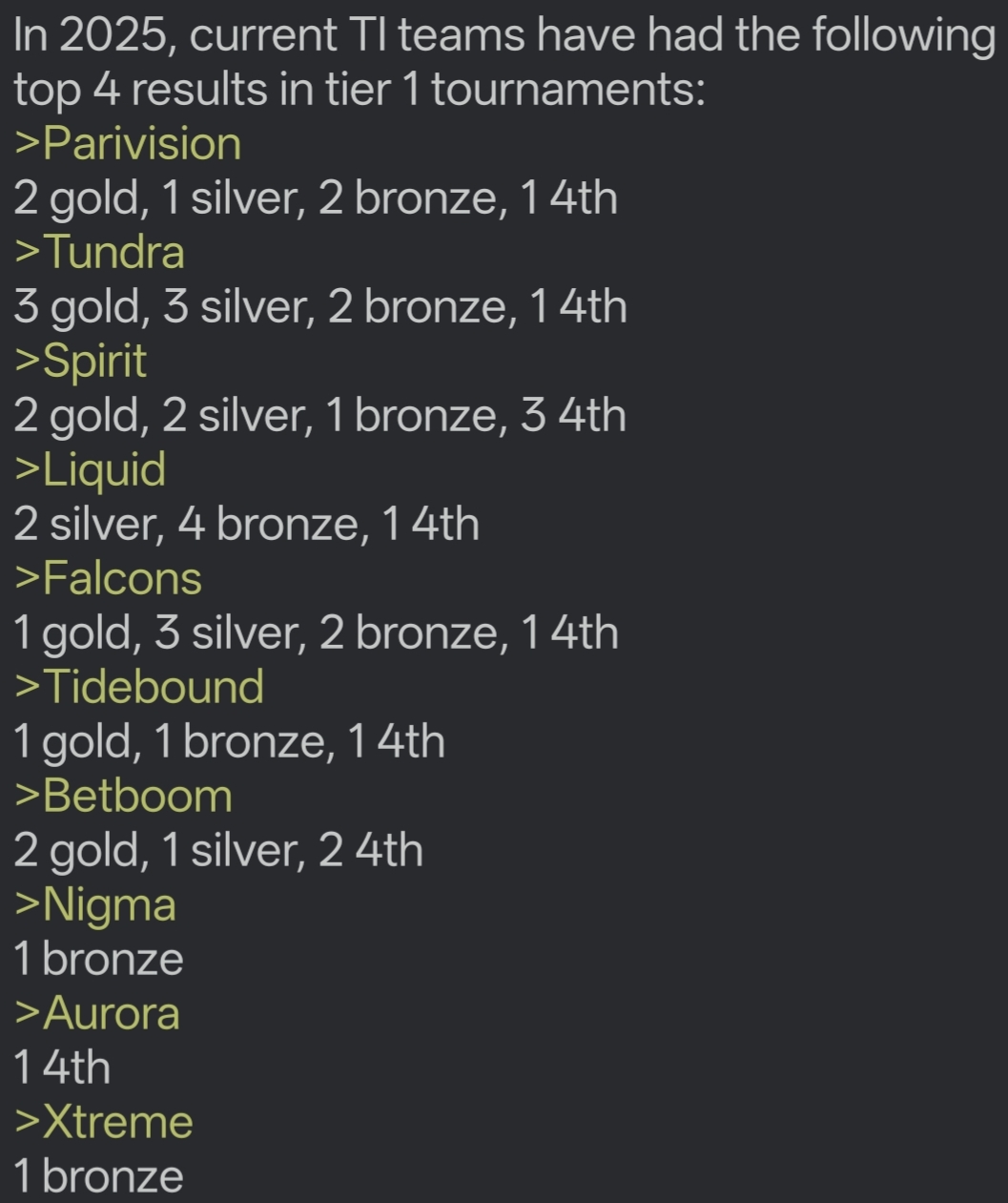
Task: Click the green >Betboom quote line
Action: coord(124,796)
